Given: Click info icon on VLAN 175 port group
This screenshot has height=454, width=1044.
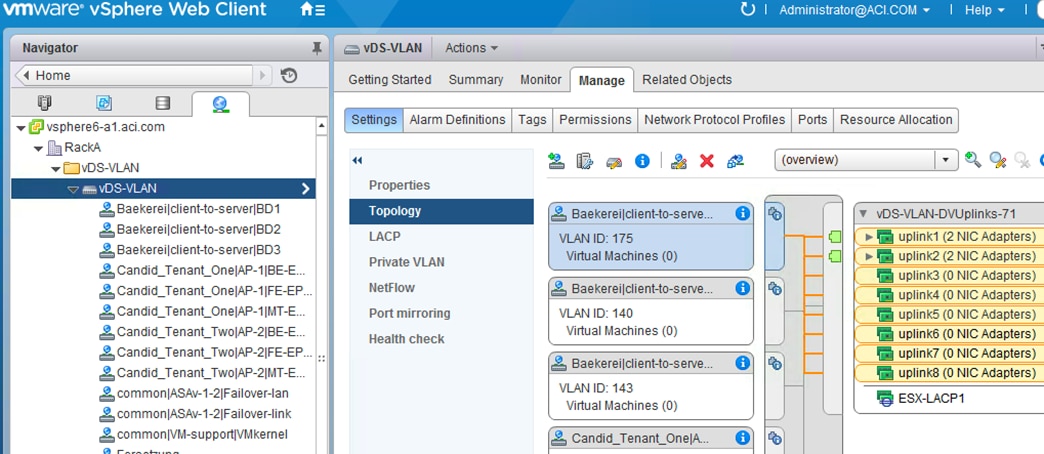Looking at the screenshot, I should [x=742, y=214].
